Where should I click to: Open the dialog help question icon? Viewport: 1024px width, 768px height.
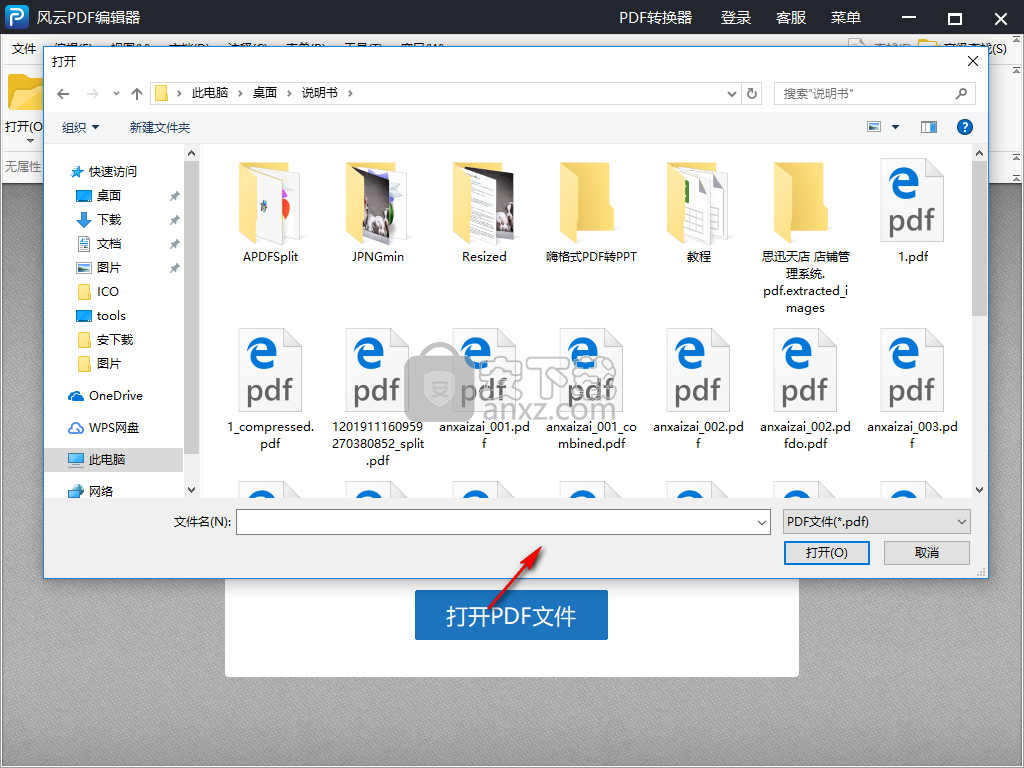coord(965,127)
